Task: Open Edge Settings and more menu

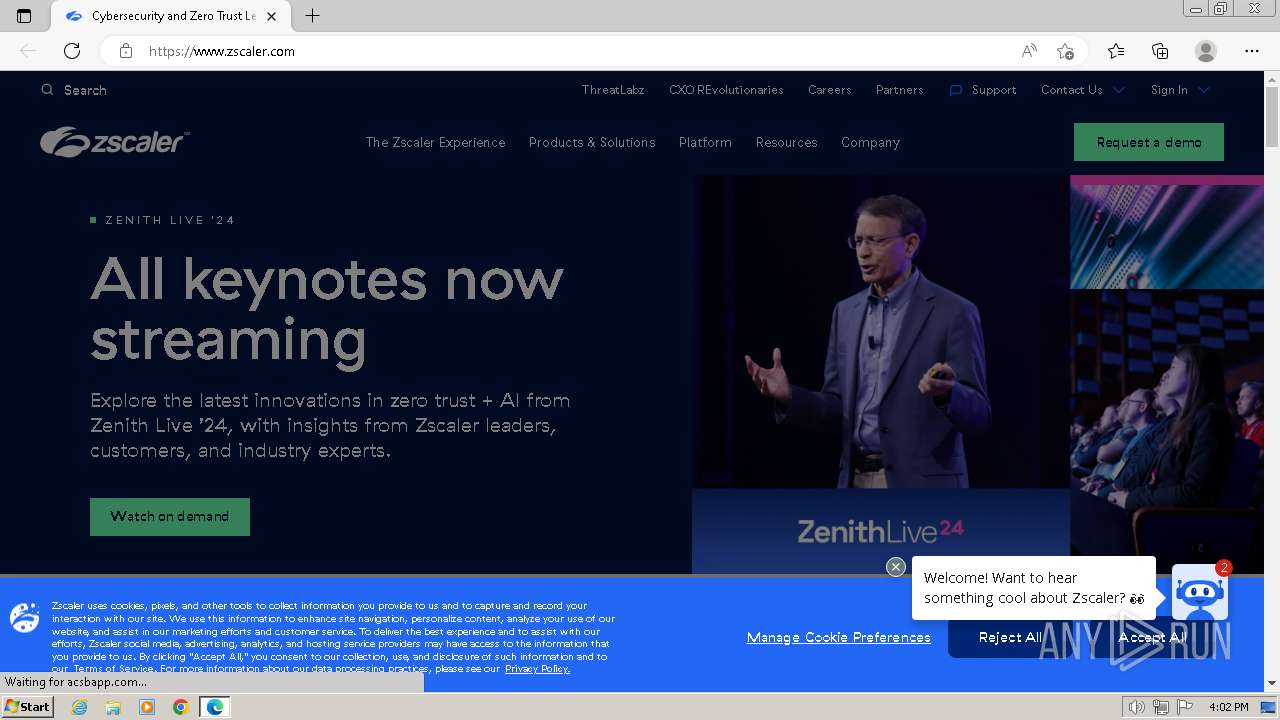Action: pos(1252,51)
